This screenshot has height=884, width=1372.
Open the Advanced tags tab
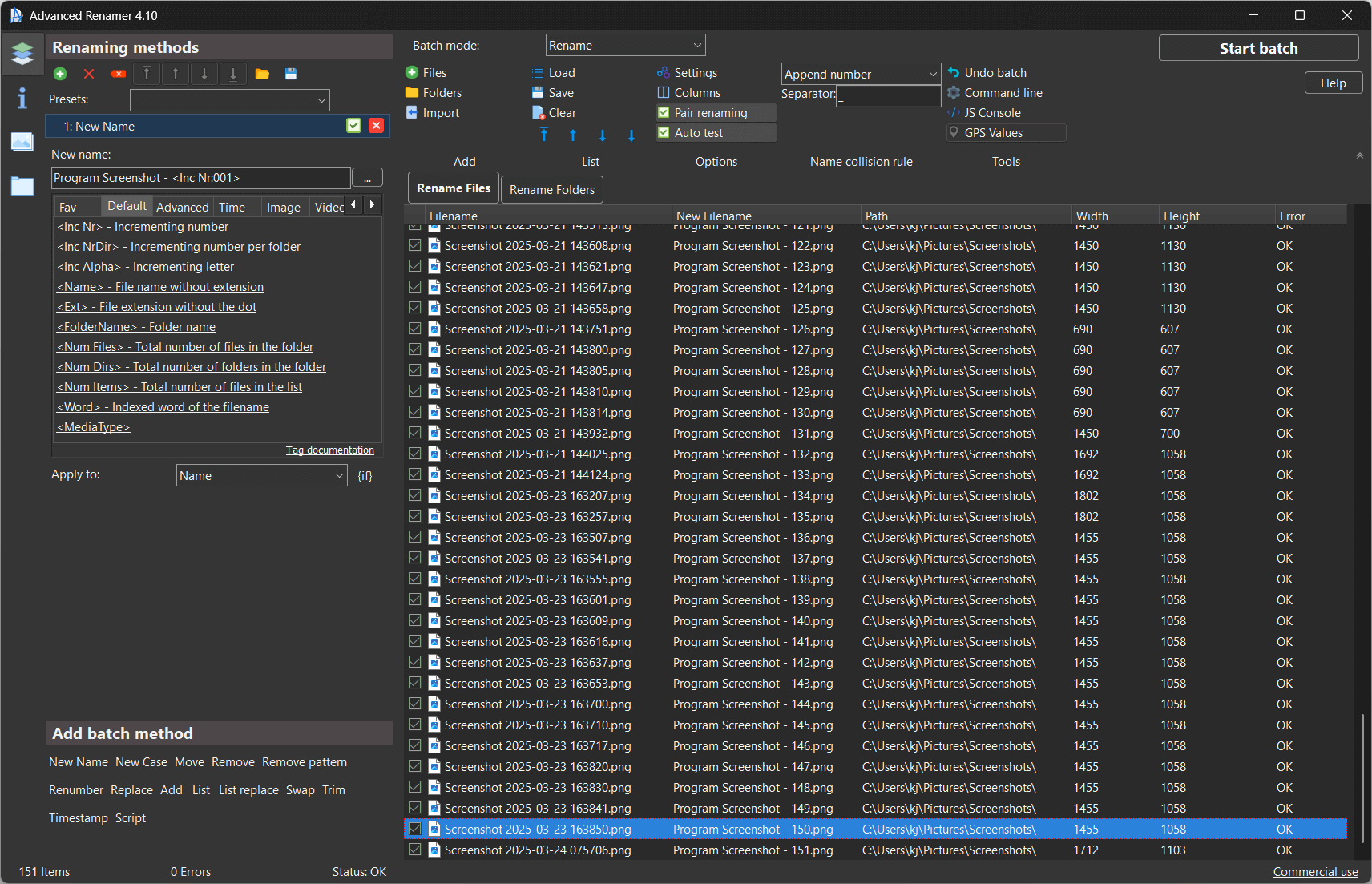(x=183, y=207)
